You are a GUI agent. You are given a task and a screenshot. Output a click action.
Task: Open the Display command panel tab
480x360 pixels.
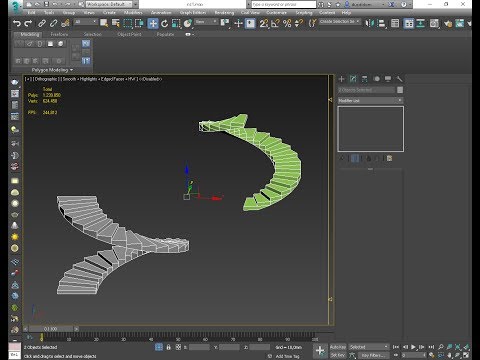pos(388,79)
